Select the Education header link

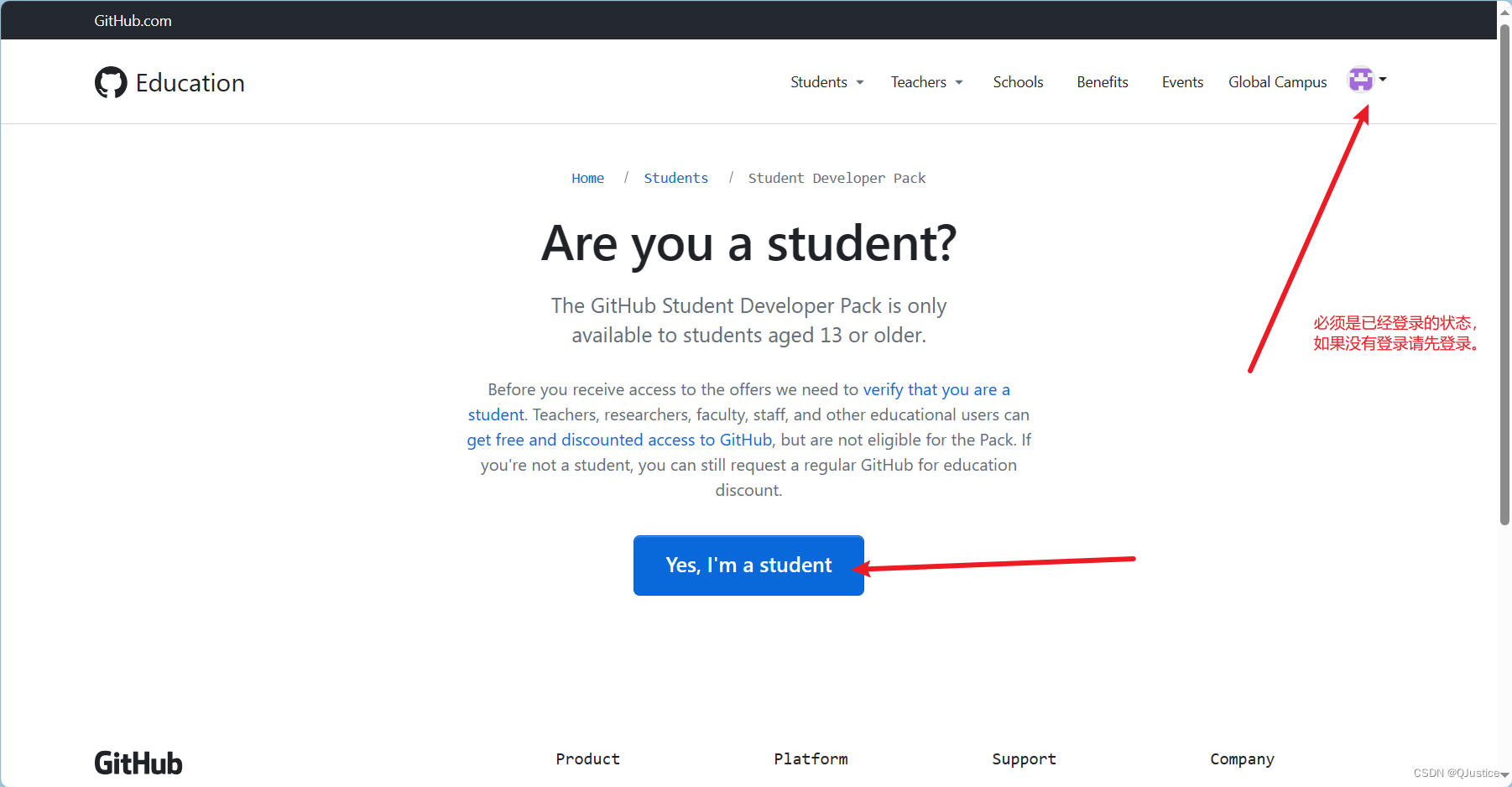pos(190,82)
